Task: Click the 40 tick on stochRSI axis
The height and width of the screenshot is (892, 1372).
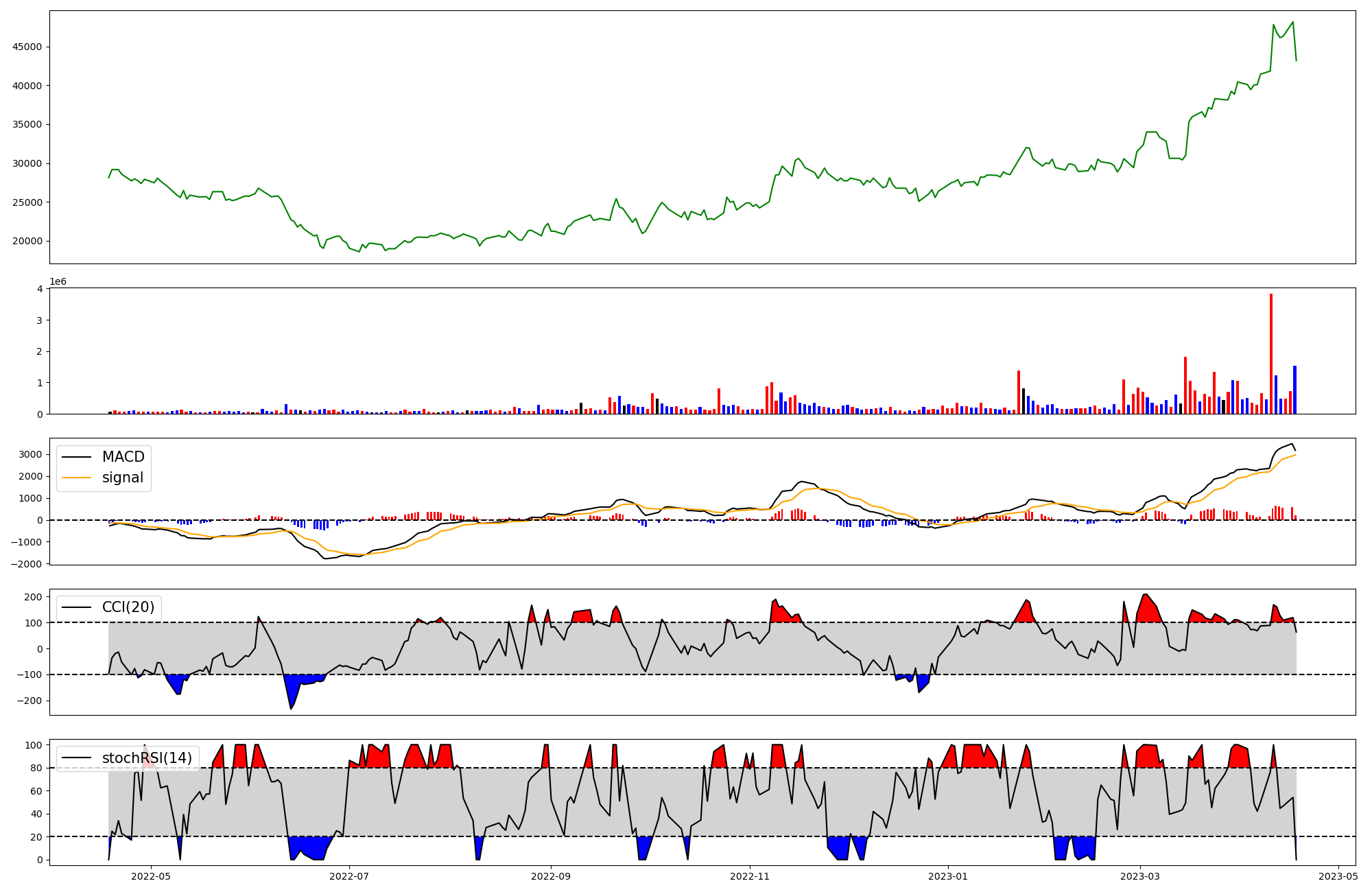Action: point(36,814)
